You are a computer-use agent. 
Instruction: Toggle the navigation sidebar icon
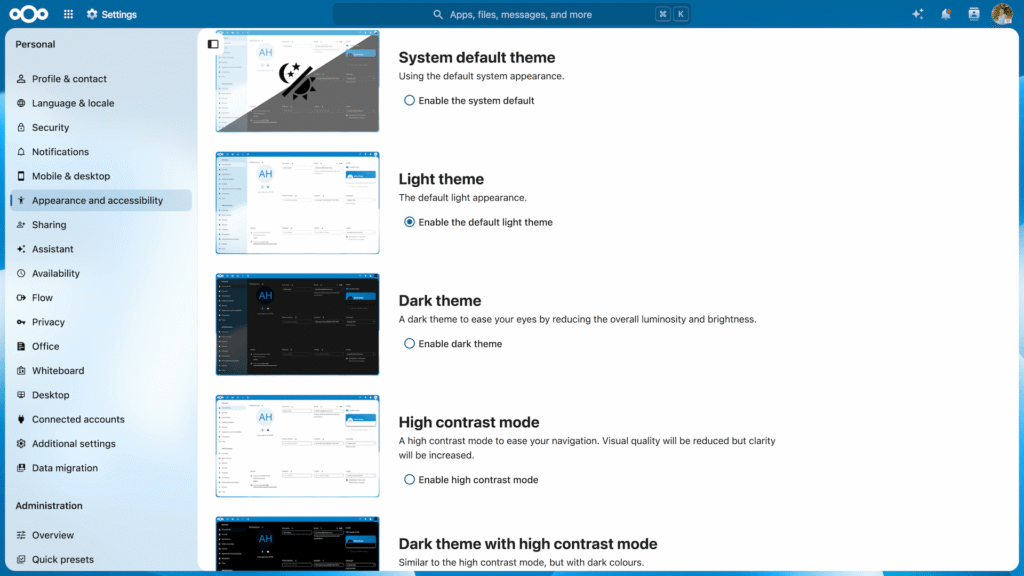[213, 44]
